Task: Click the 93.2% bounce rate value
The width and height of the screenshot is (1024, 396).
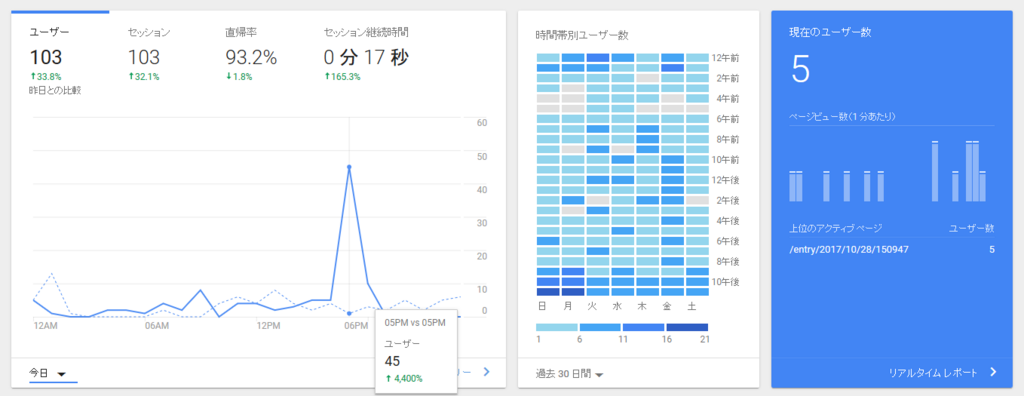Action: (x=251, y=58)
